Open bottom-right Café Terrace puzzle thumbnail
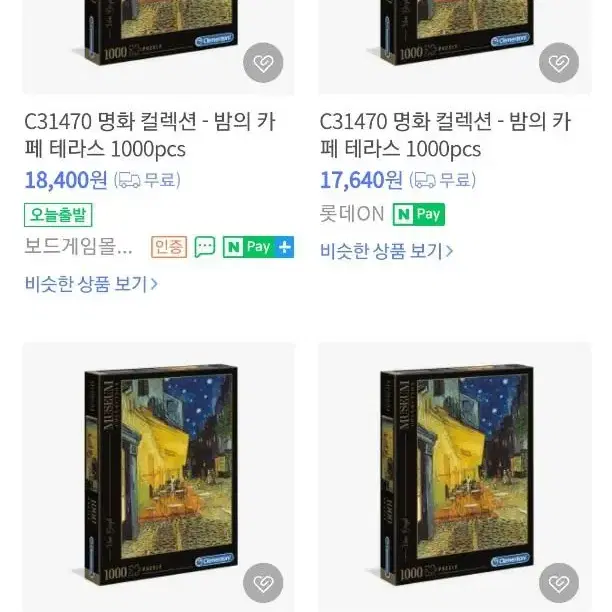612x612 pixels. [455, 477]
